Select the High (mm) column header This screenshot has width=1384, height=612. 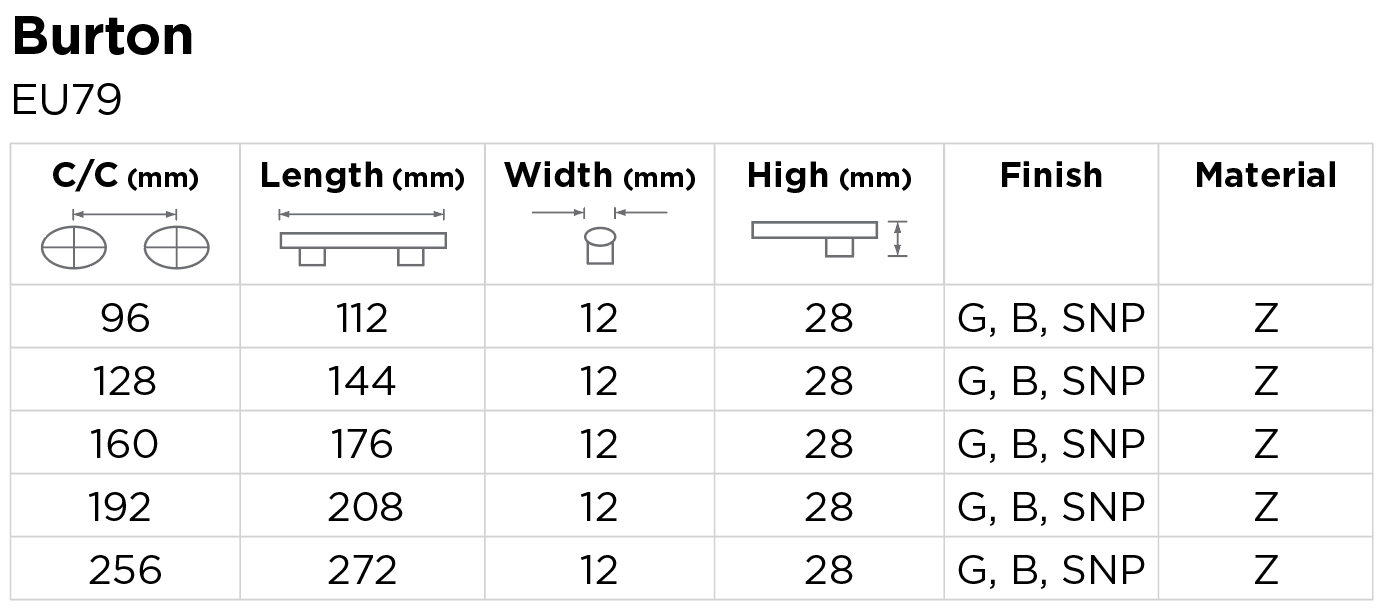[x=829, y=177]
